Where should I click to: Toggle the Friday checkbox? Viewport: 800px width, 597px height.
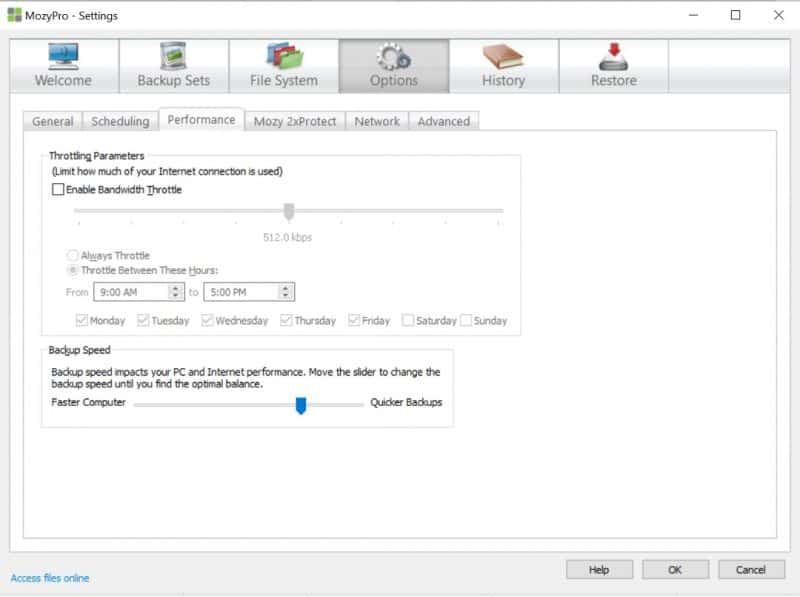point(354,320)
